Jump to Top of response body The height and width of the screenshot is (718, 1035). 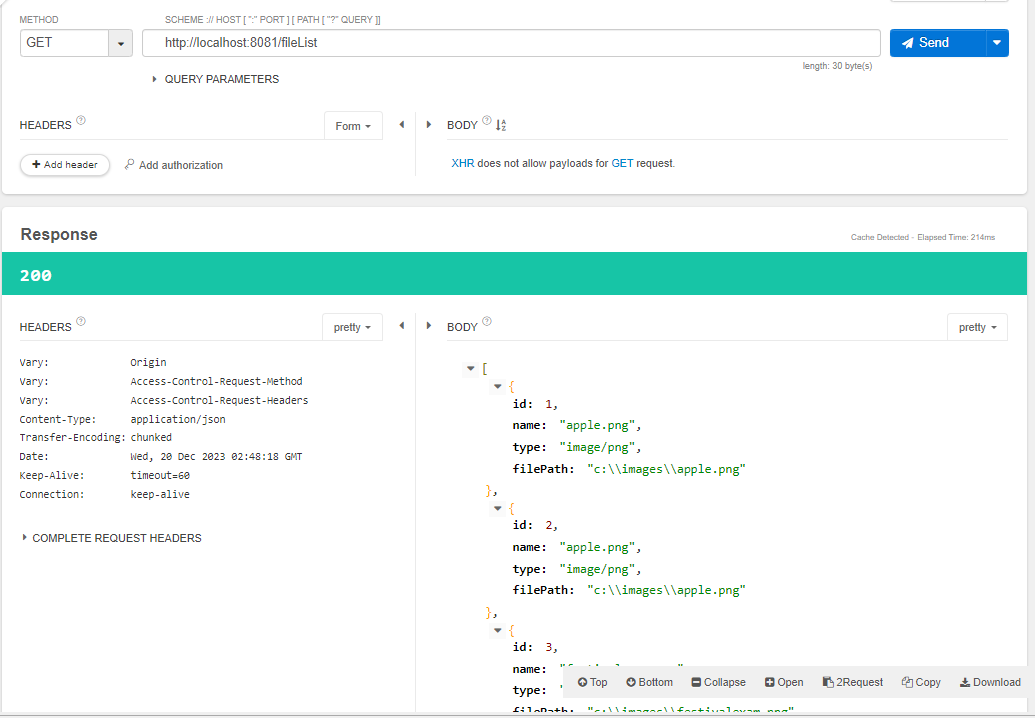[x=592, y=682]
